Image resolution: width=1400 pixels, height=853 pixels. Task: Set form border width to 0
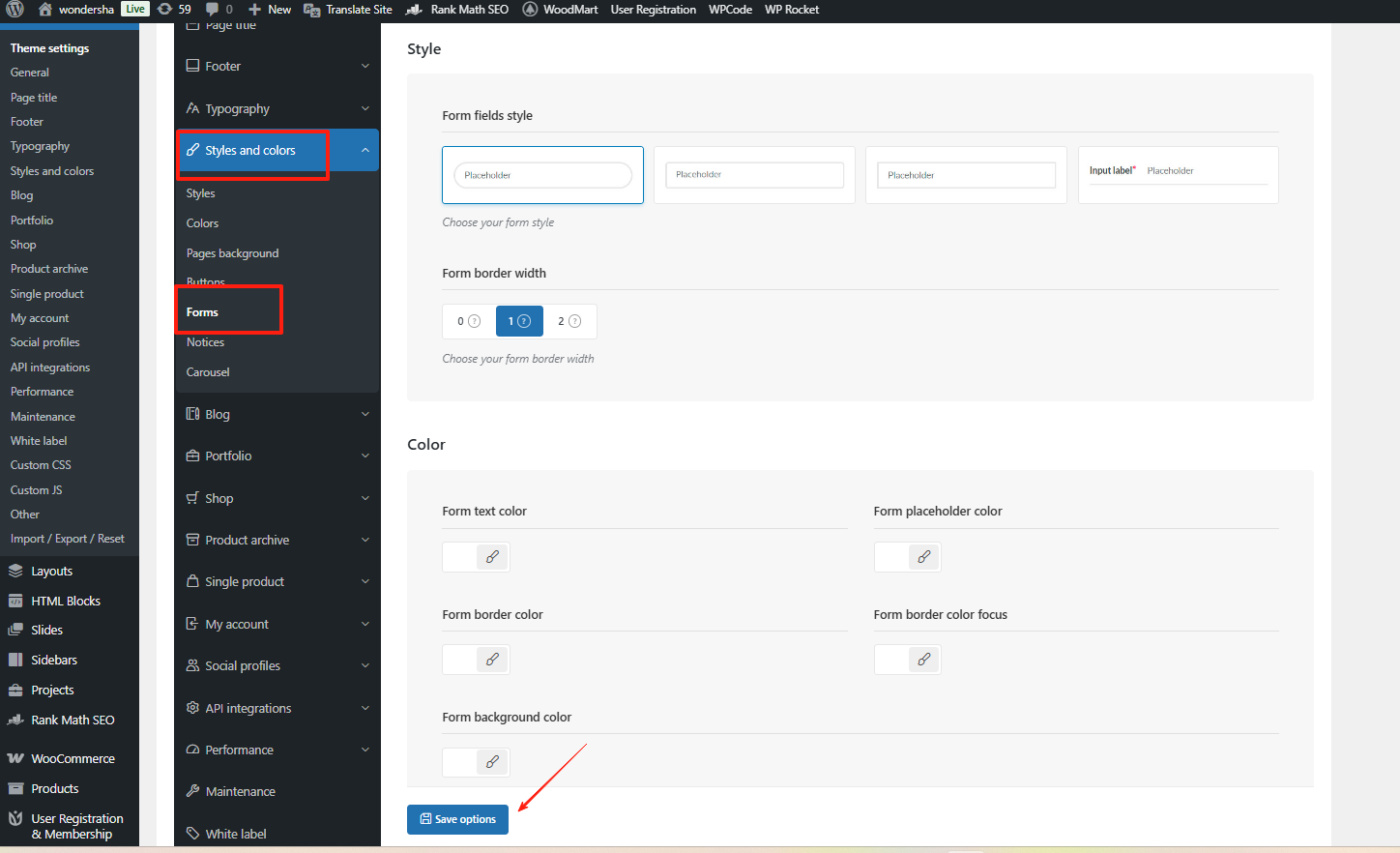(466, 320)
